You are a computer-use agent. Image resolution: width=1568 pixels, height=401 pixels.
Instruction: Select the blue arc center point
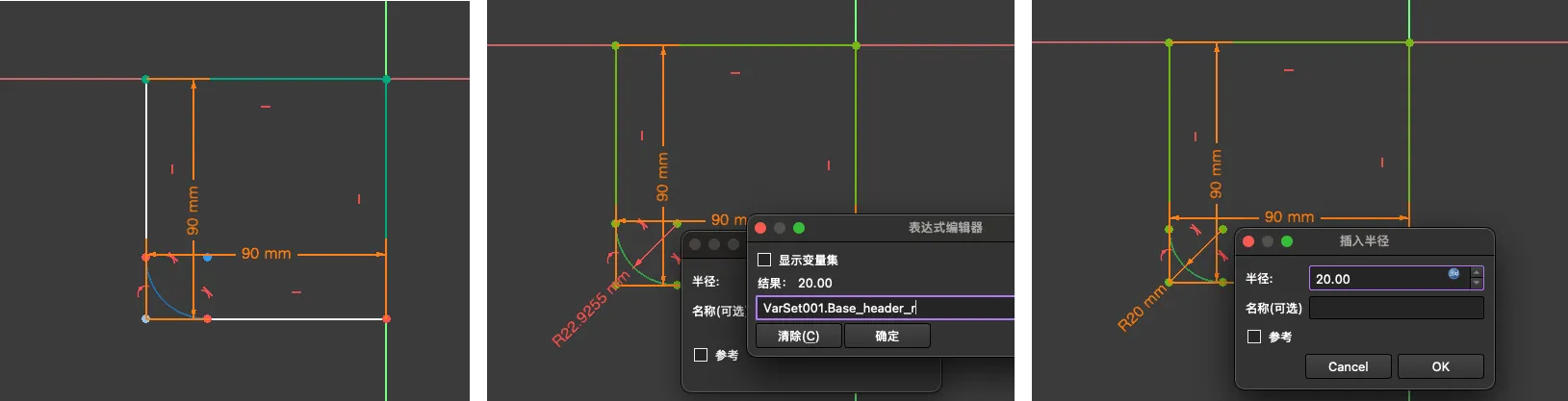pos(208,258)
